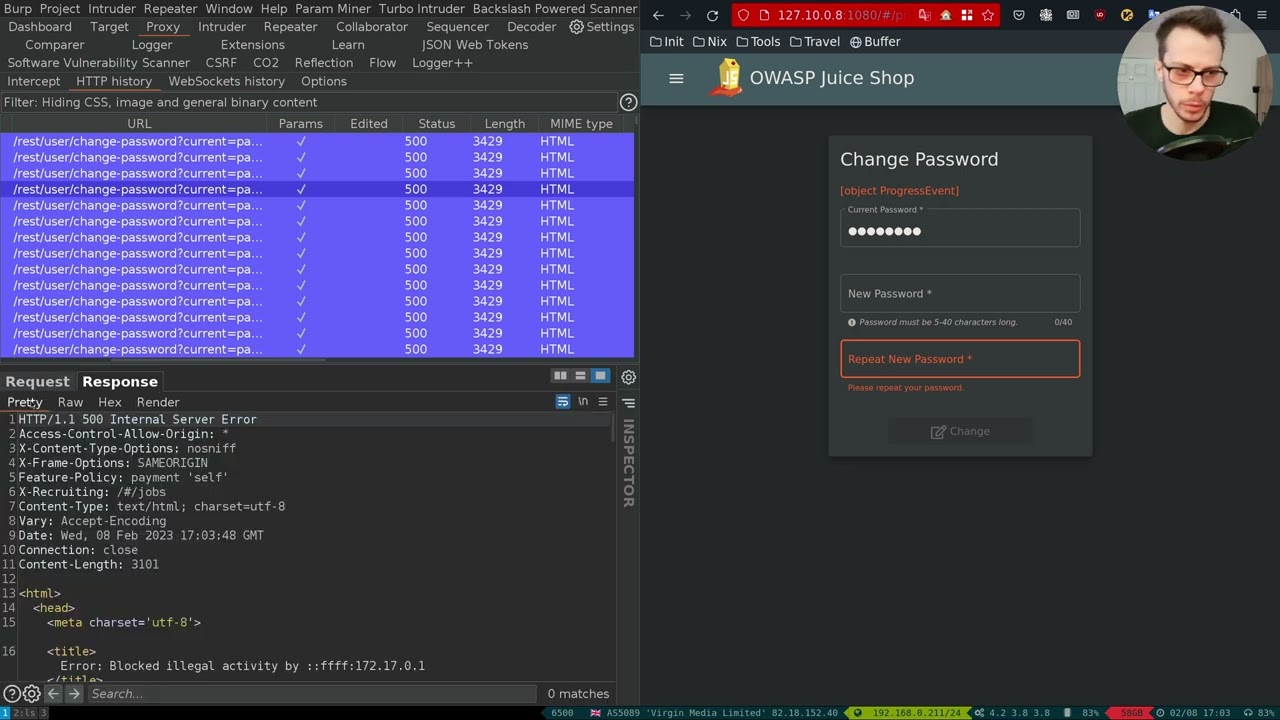Open the response viewer options menu
The width and height of the screenshot is (1280, 720).
tap(603, 402)
